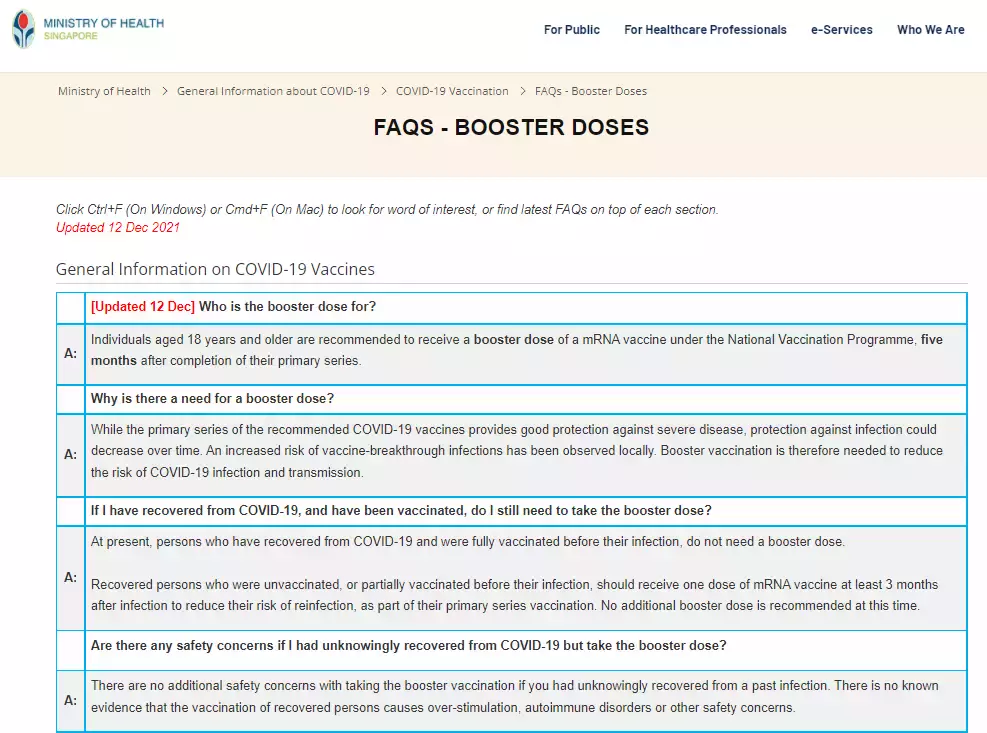Open the For Healthcare Professionals menu
Viewport: 987px width, 733px height.
[x=705, y=30]
